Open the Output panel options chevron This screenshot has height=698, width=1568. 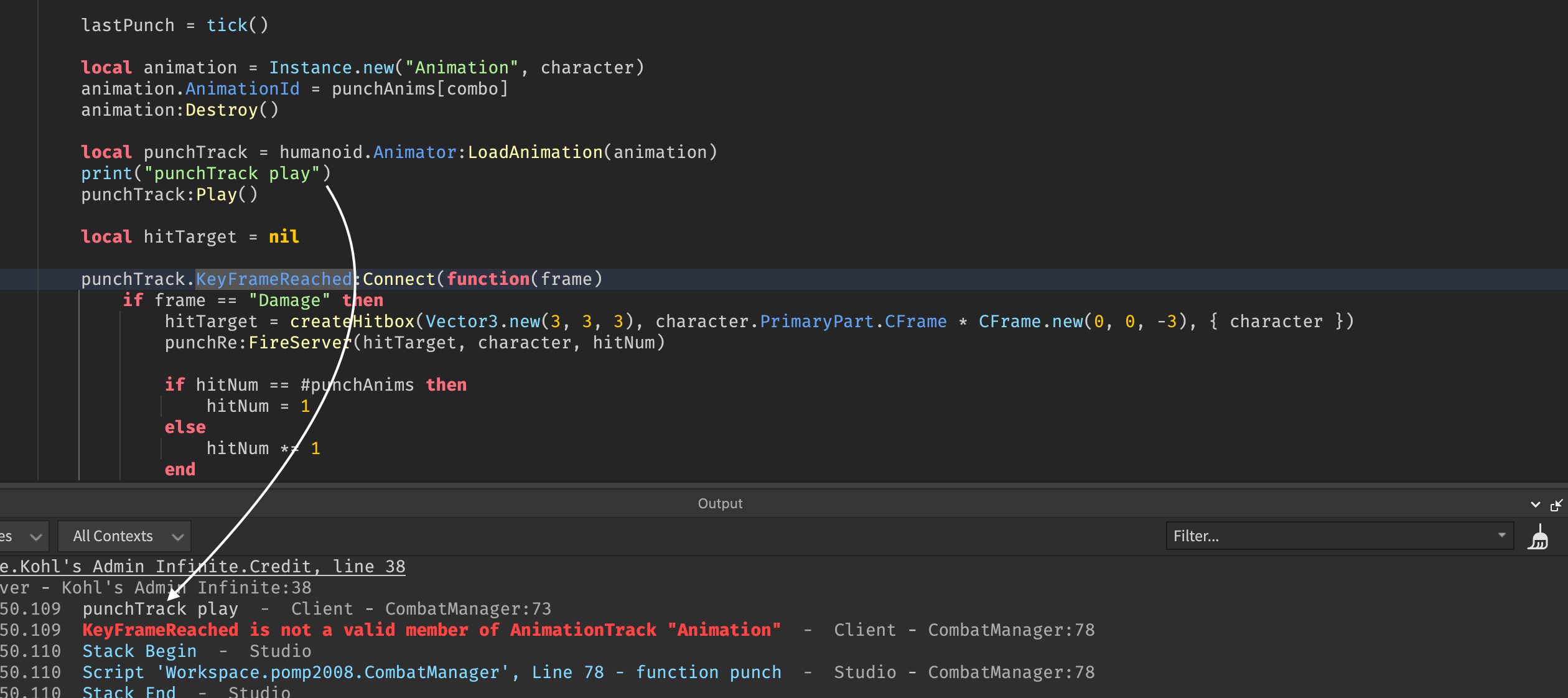[x=1535, y=505]
